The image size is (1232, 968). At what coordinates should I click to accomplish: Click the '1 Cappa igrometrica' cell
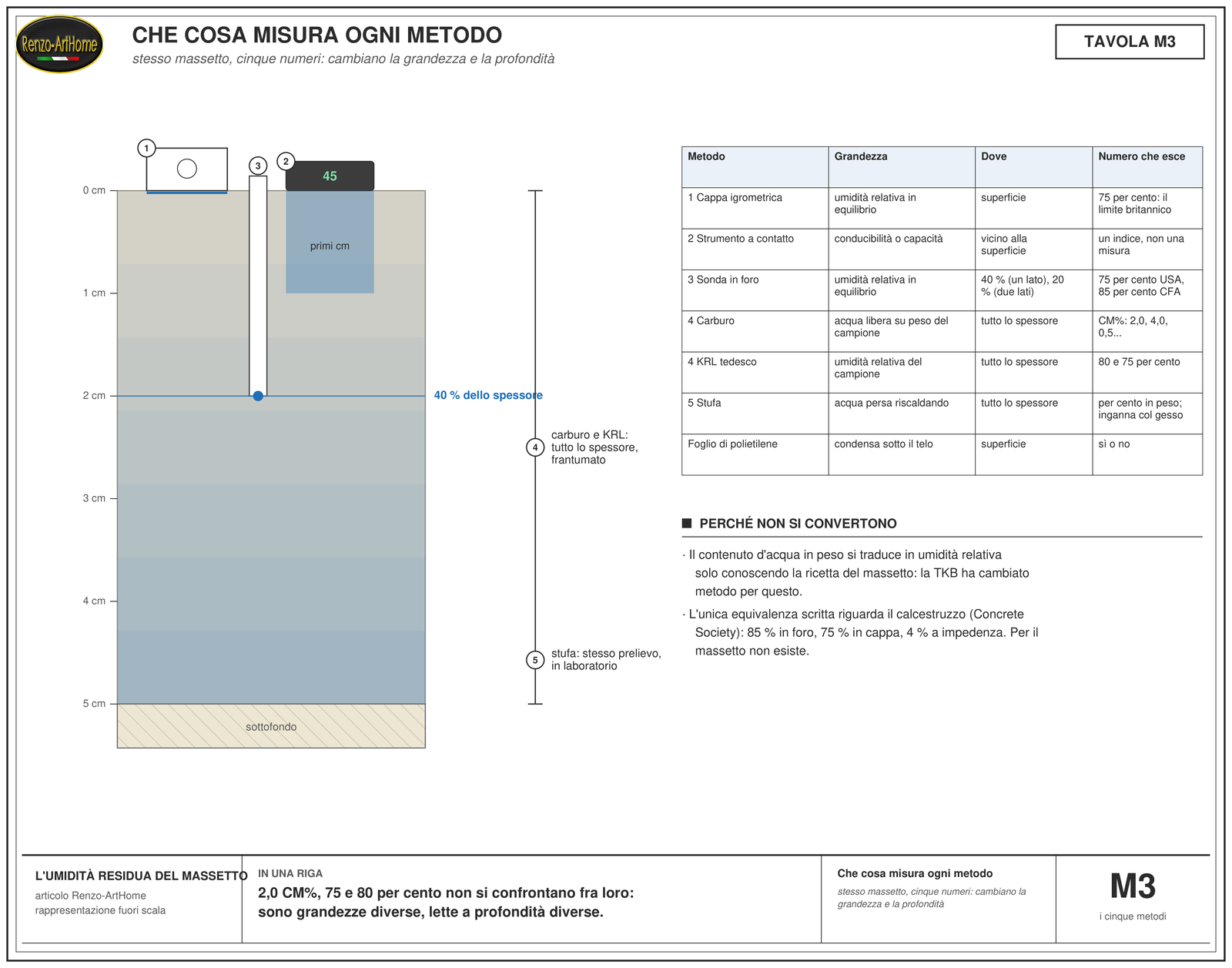[x=755, y=208]
